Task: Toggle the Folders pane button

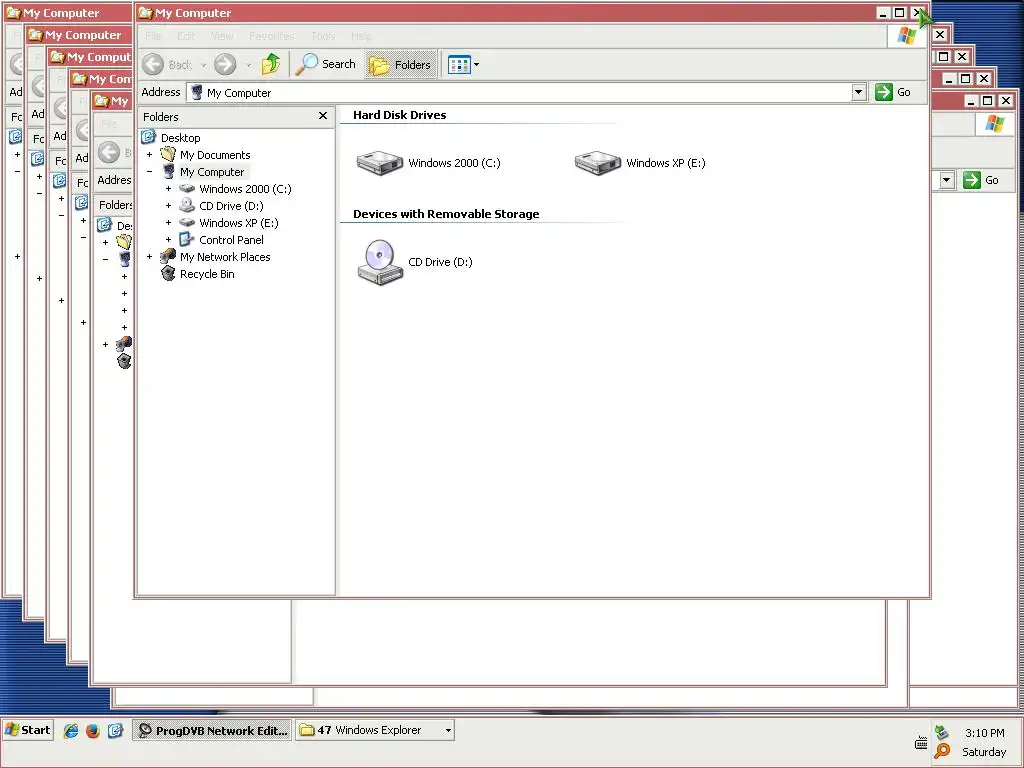Action: (x=400, y=64)
